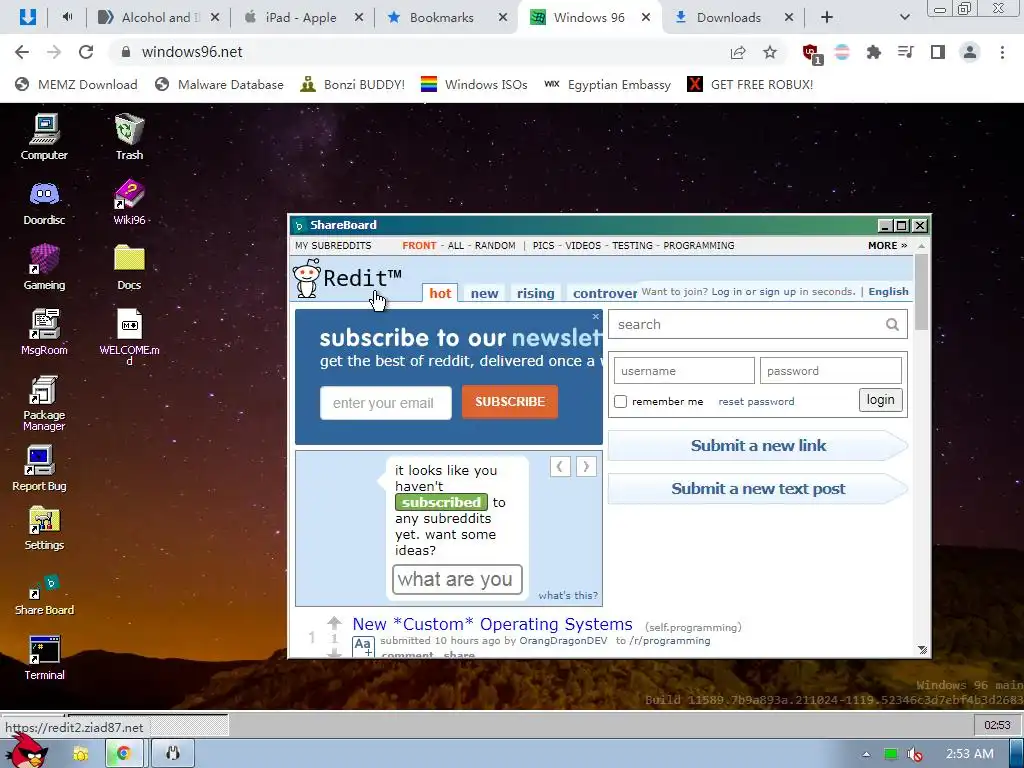Launch the MsgRoom desktop icon
Viewport: 1024px width, 768px height.
[44, 332]
